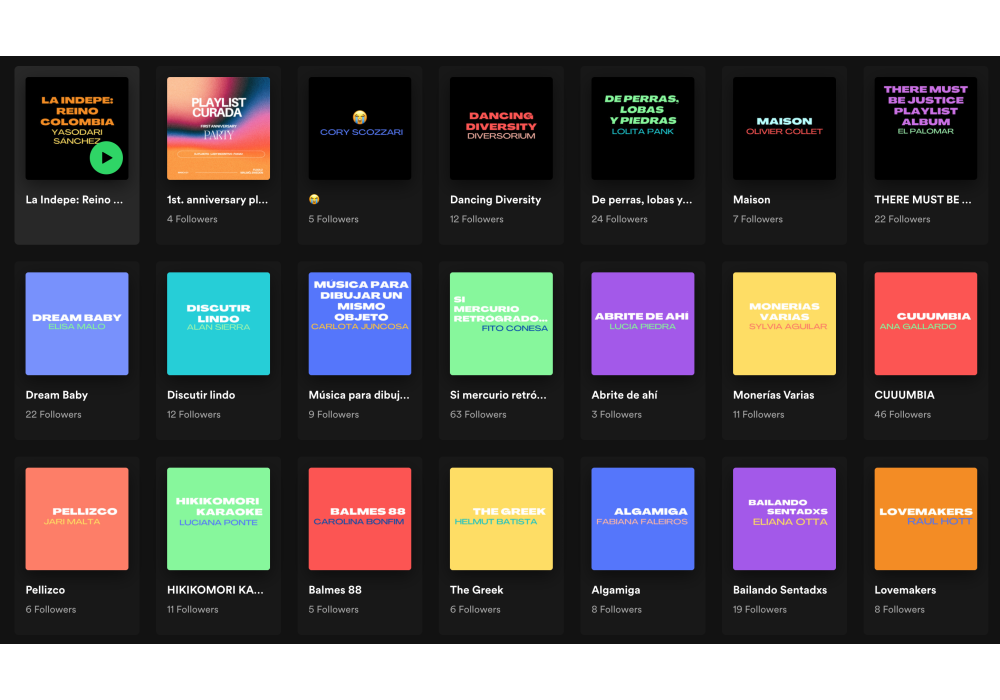Select the Cory Scozzari playlist cover
1000x700 pixels.
(x=360, y=128)
